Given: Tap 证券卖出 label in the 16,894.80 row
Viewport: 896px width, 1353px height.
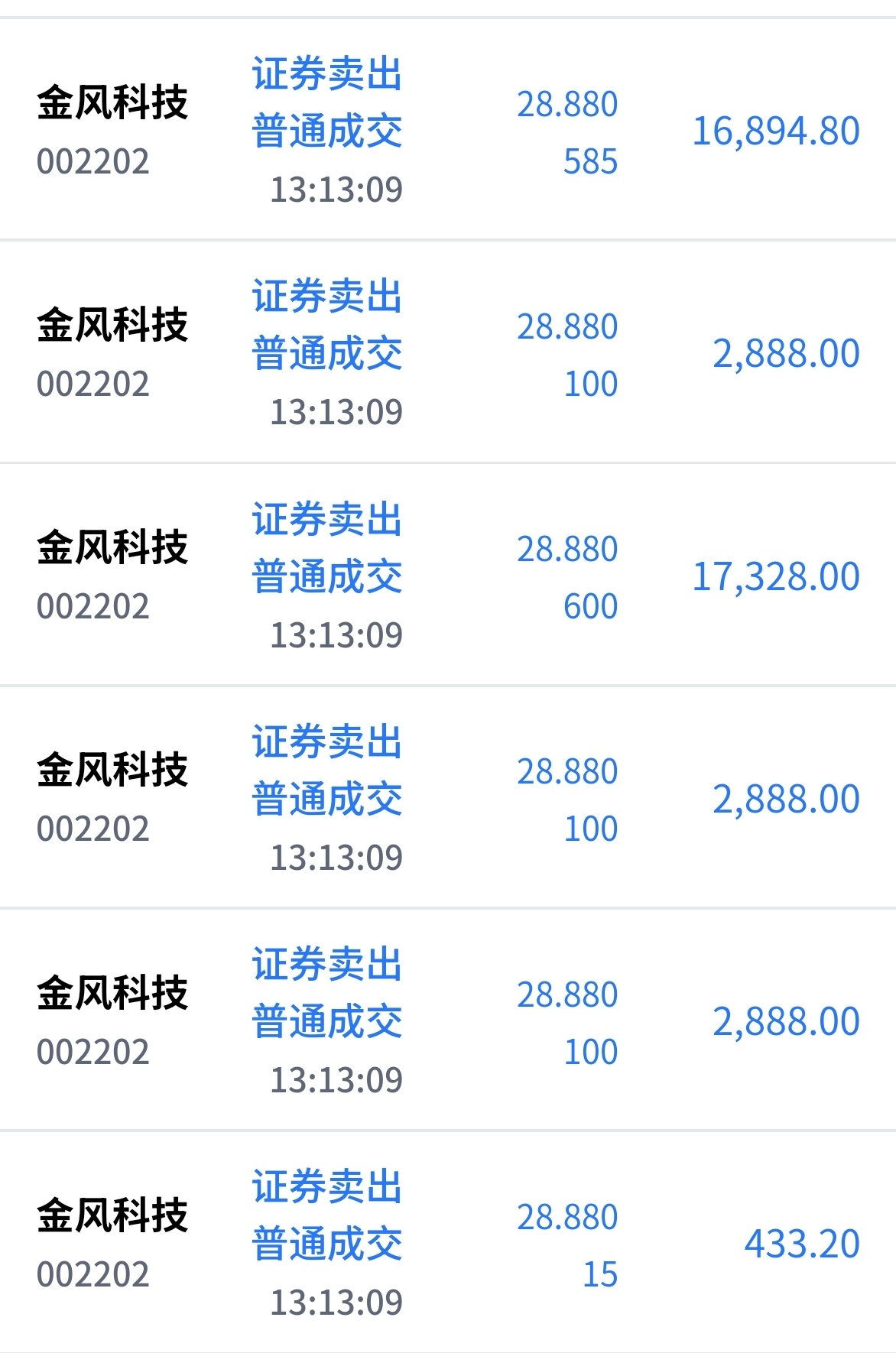Looking at the screenshot, I should point(326,74).
